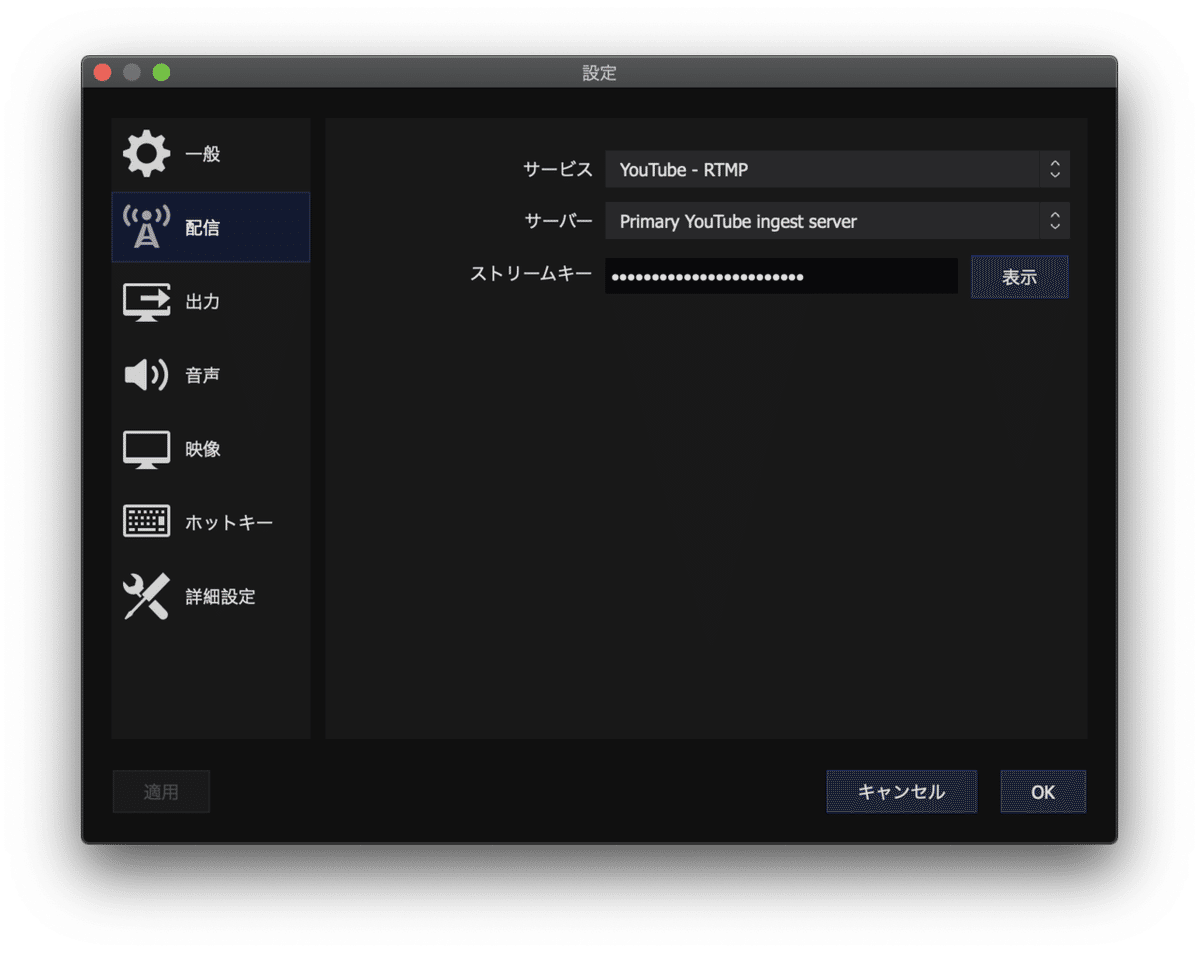Switch to the 出力 tab
Image resolution: width=1200 pixels, height=953 pixels.
pyautogui.click(x=211, y=301)
